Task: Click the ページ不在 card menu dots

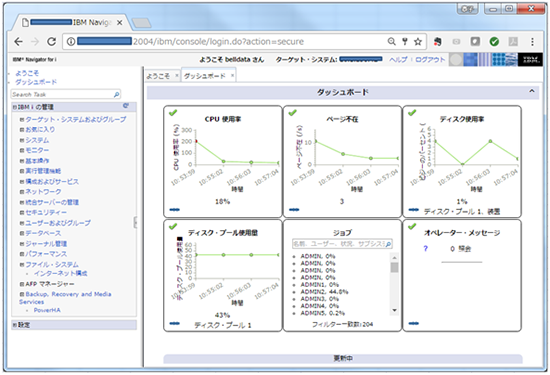Action: coord(294,210)
